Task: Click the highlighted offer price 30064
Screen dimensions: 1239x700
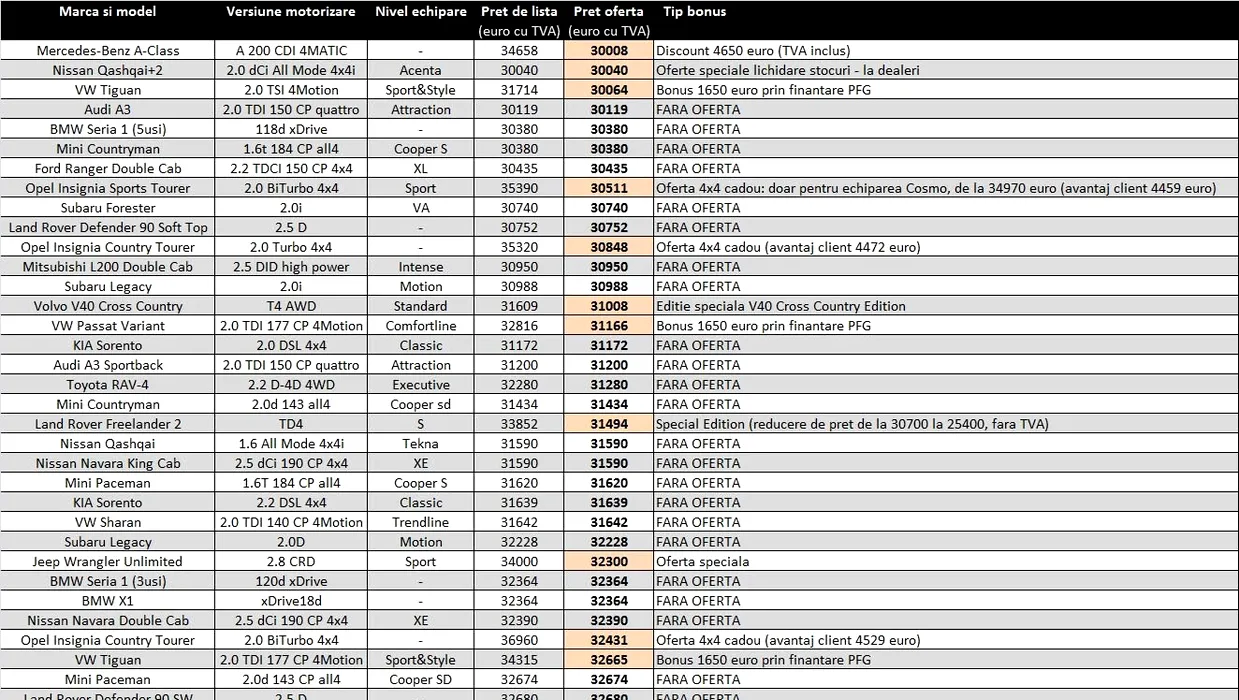Action: (609, 90)
